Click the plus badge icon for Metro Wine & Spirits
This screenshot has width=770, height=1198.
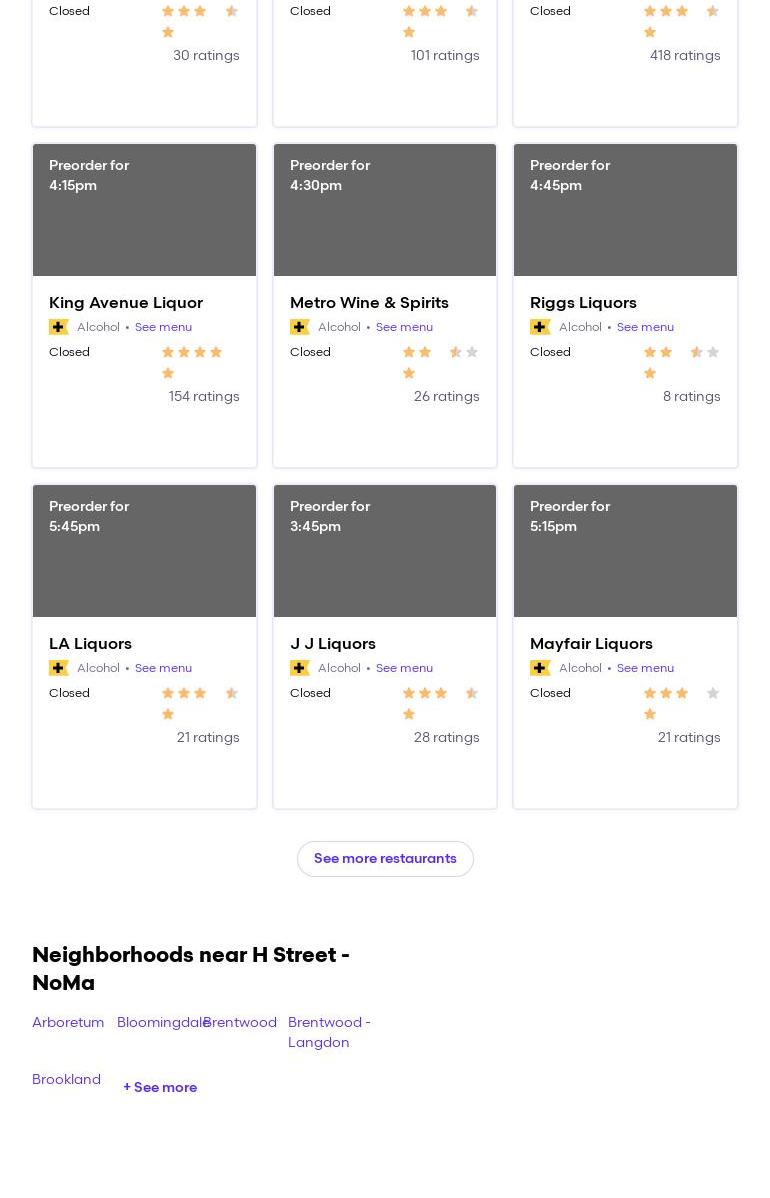pyautogui.click(x=300, y=327)
